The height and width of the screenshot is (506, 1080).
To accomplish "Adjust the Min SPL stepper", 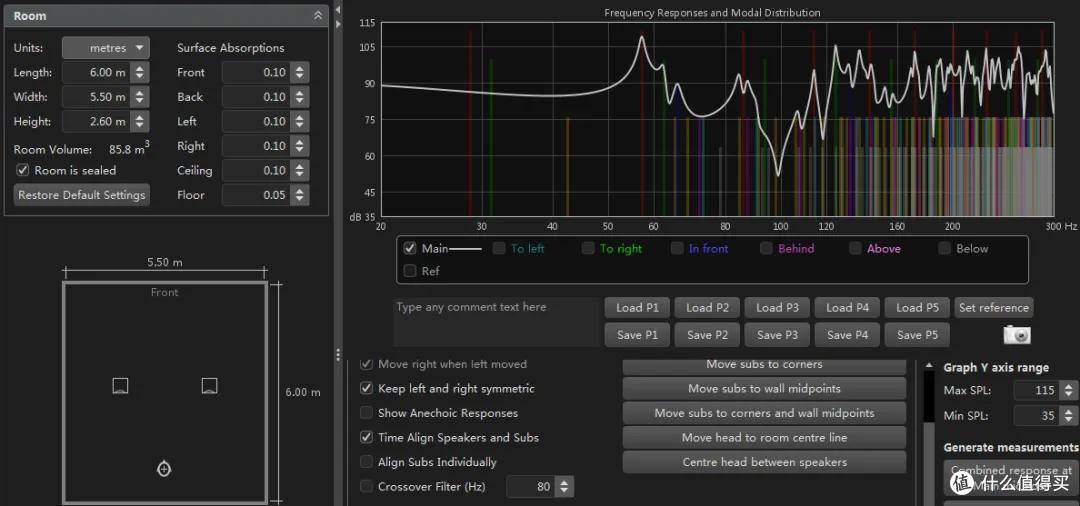I will pos(1068,416).
